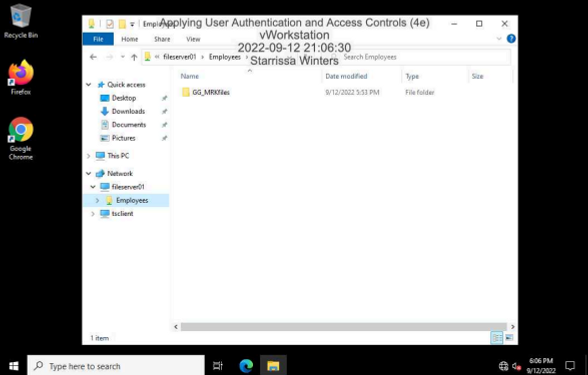Go forward with the Forward arrow
This screenshot has width=588, height=375.
(109, 57)
